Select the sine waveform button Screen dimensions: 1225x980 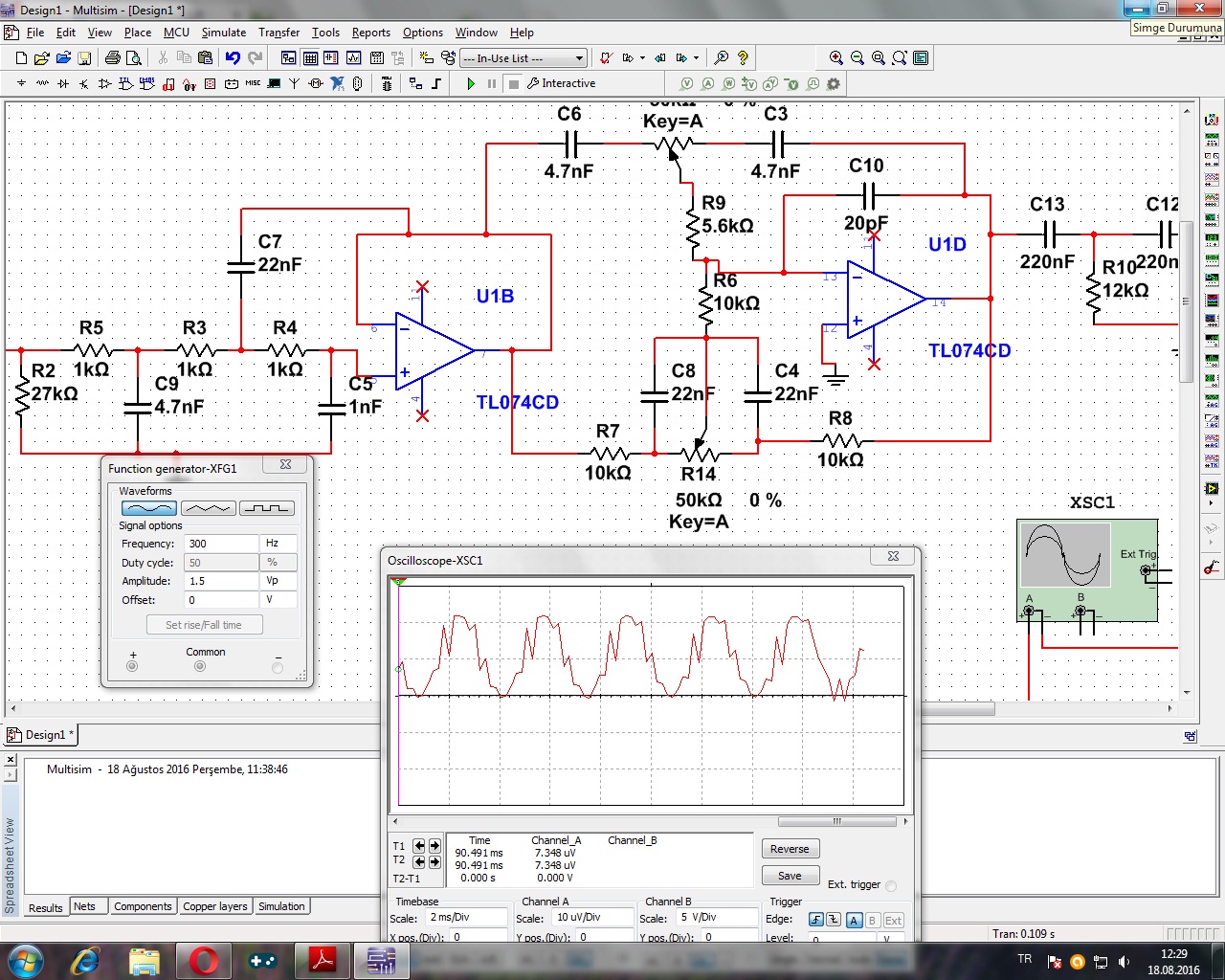coord(148,508)
